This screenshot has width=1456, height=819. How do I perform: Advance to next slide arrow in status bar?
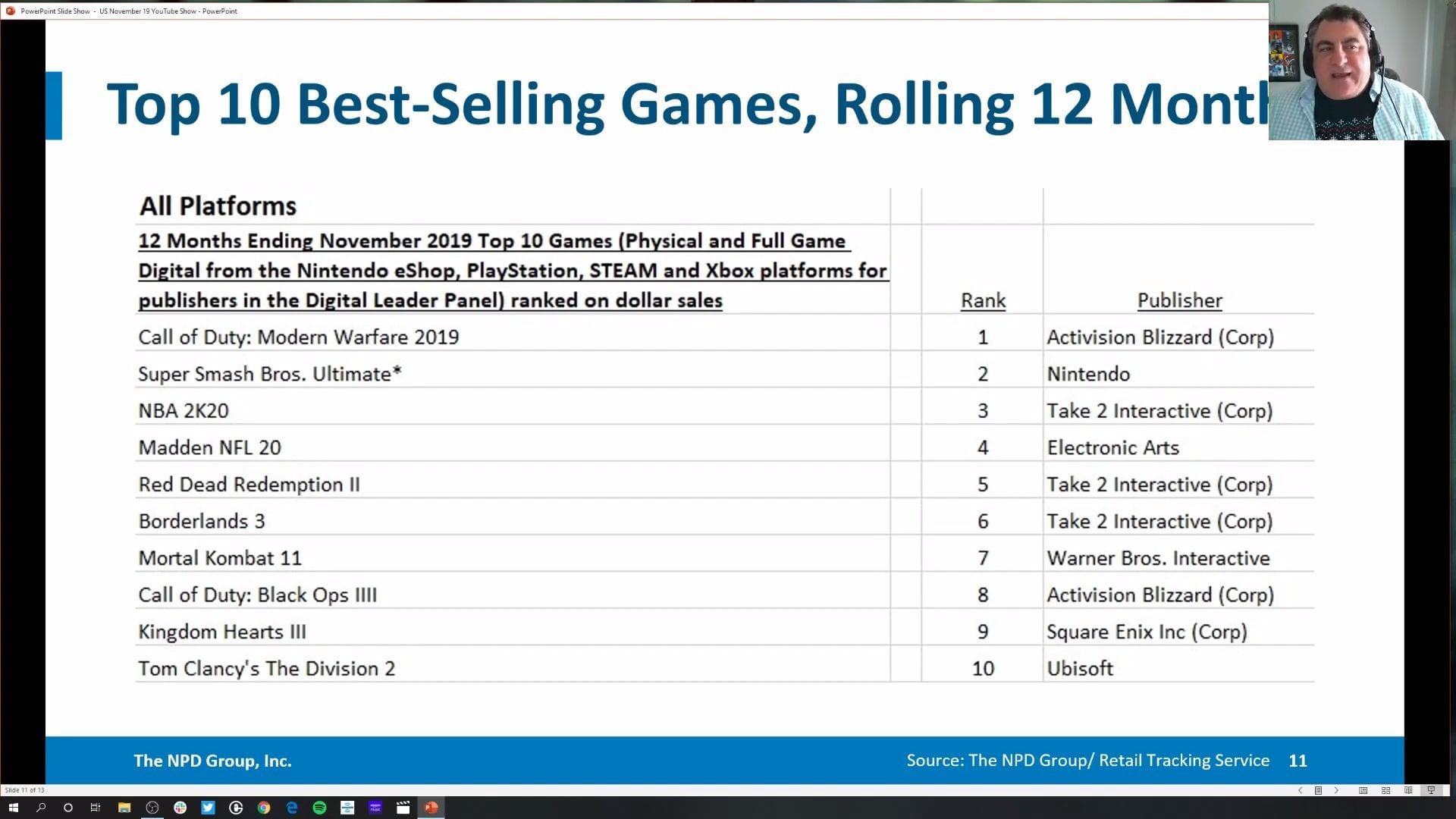coord(1336,790)
